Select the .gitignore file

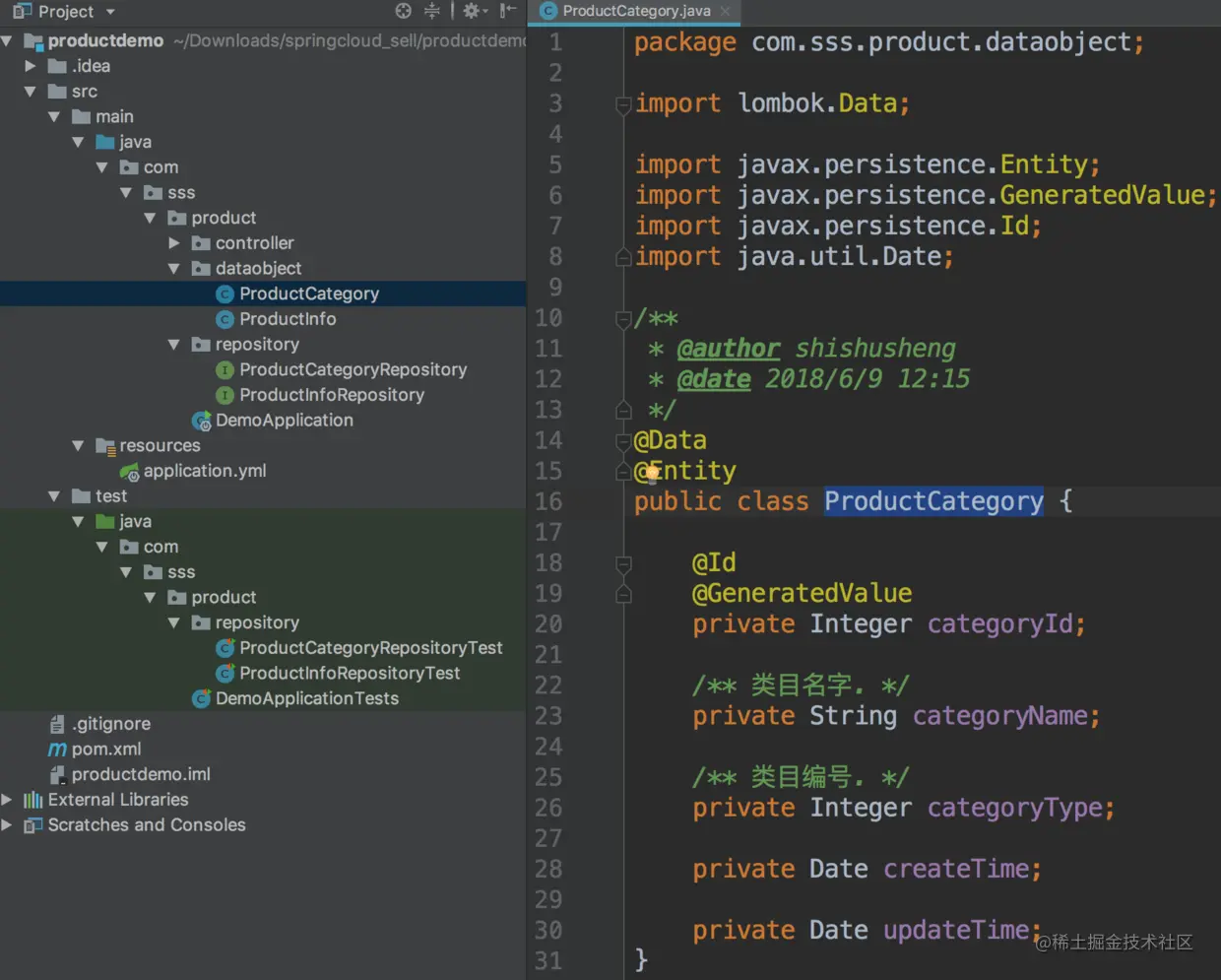pos(111,724)
